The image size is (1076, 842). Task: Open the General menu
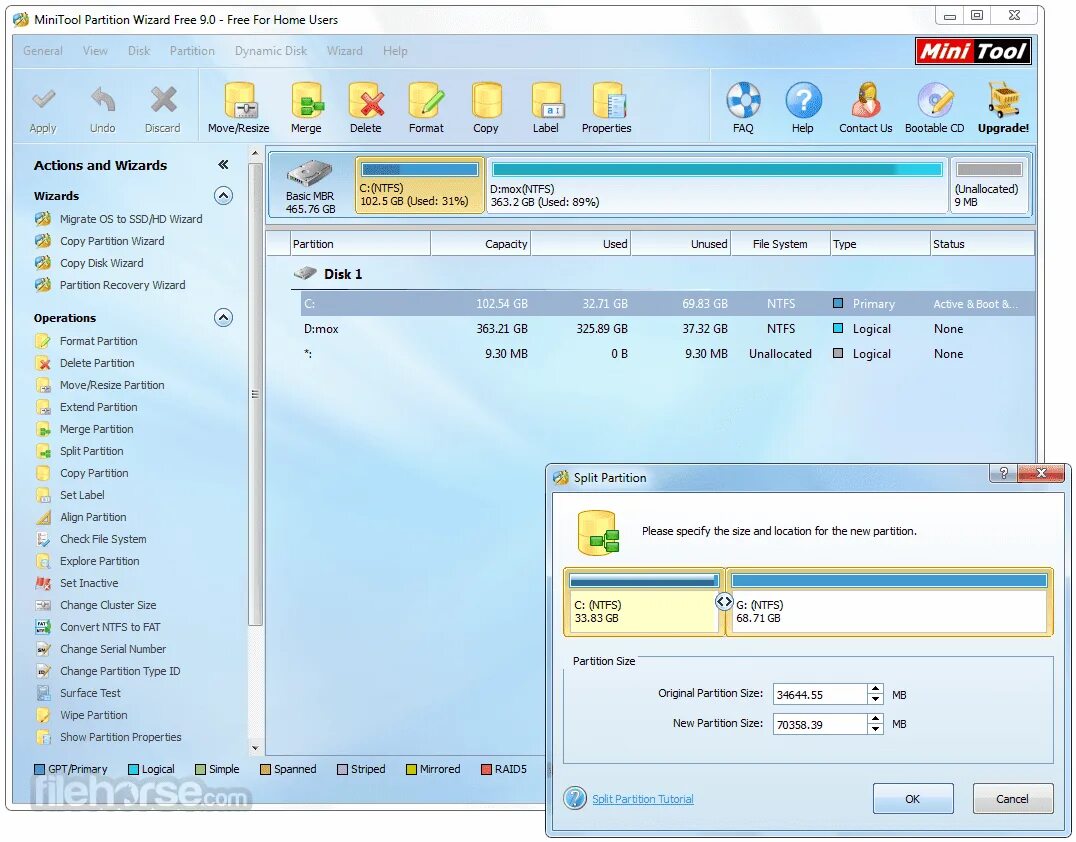pyautogui.click(x=43, y=51)
